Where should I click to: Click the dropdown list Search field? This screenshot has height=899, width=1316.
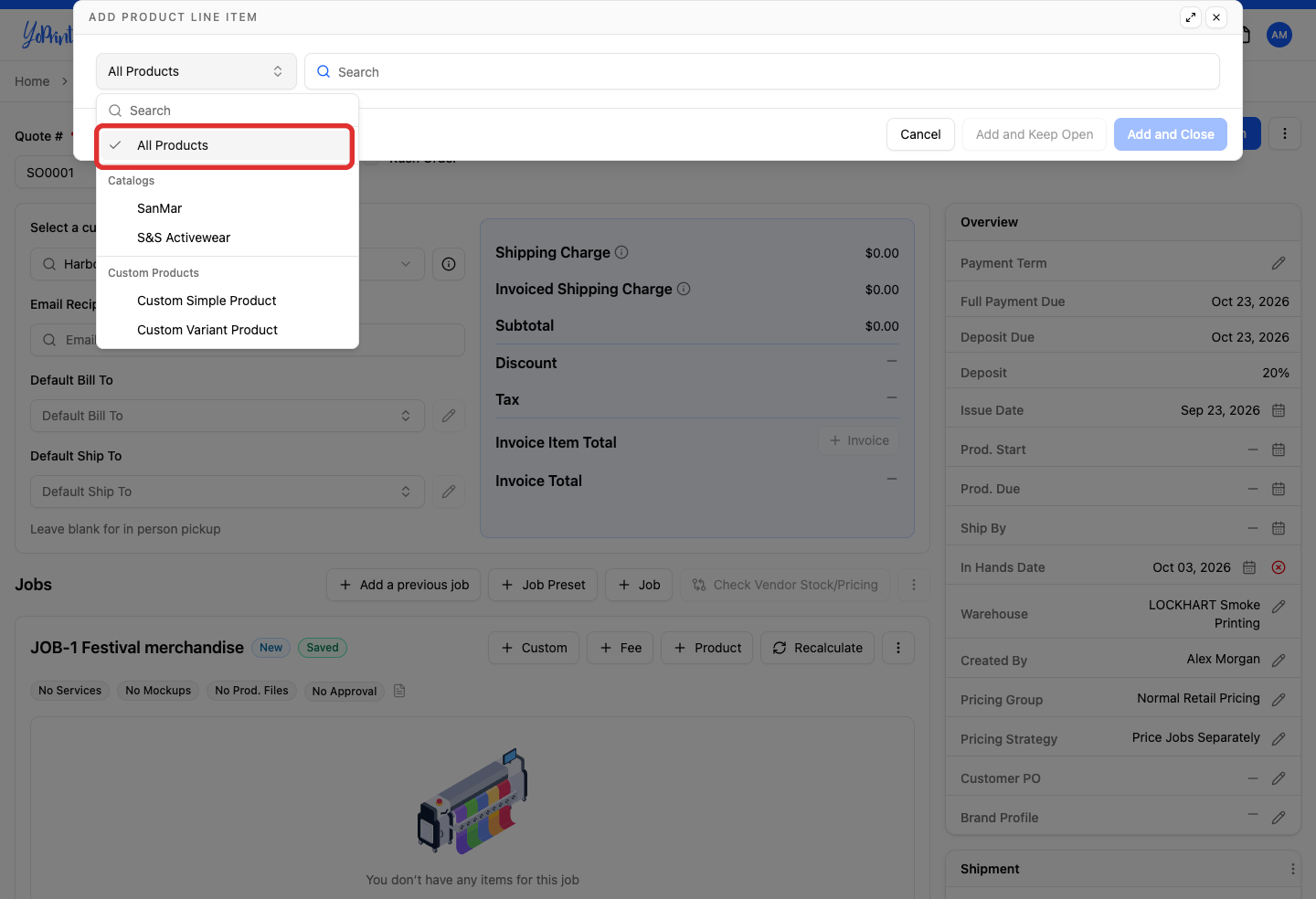click(228, 111)
